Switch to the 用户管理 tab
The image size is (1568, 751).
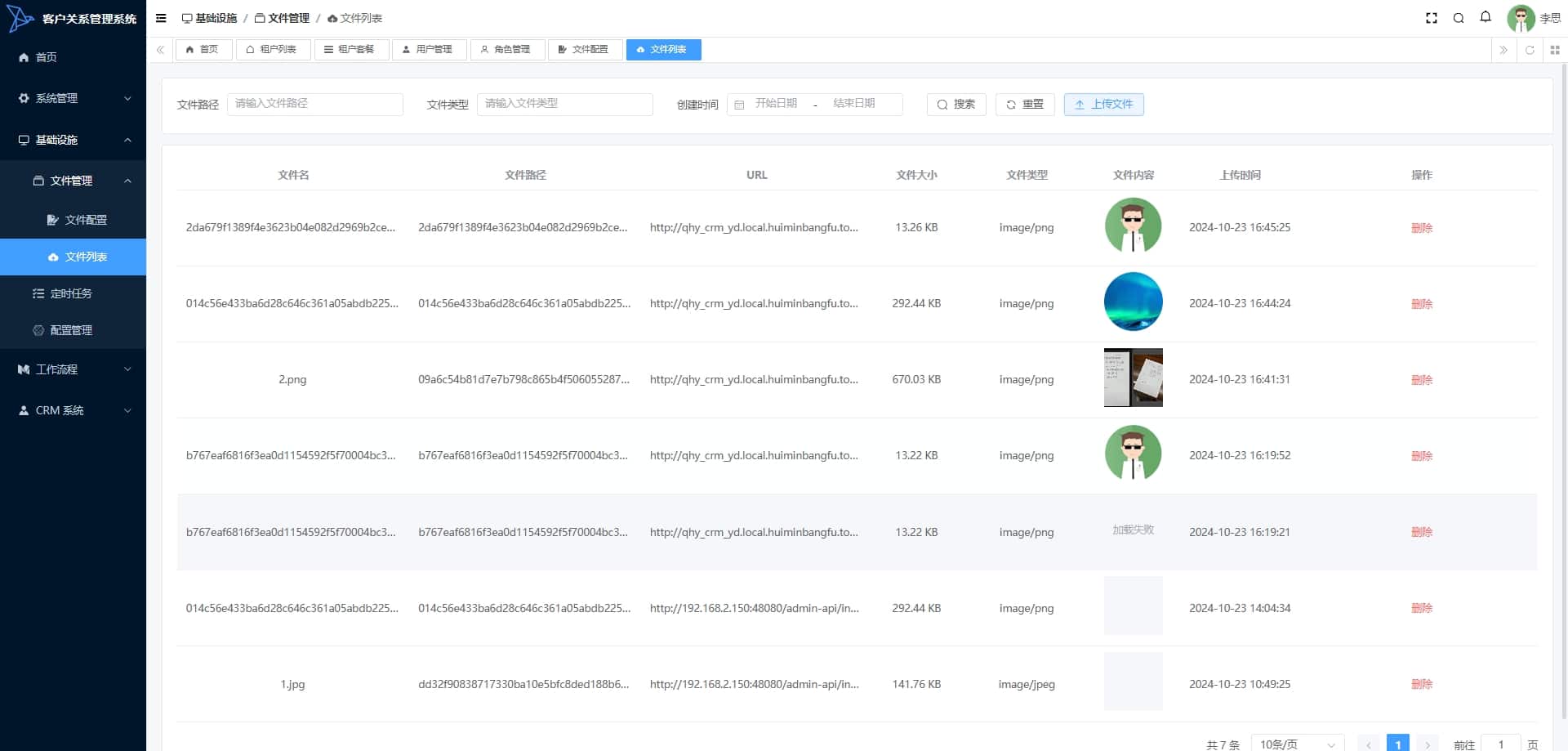(429, 50)
